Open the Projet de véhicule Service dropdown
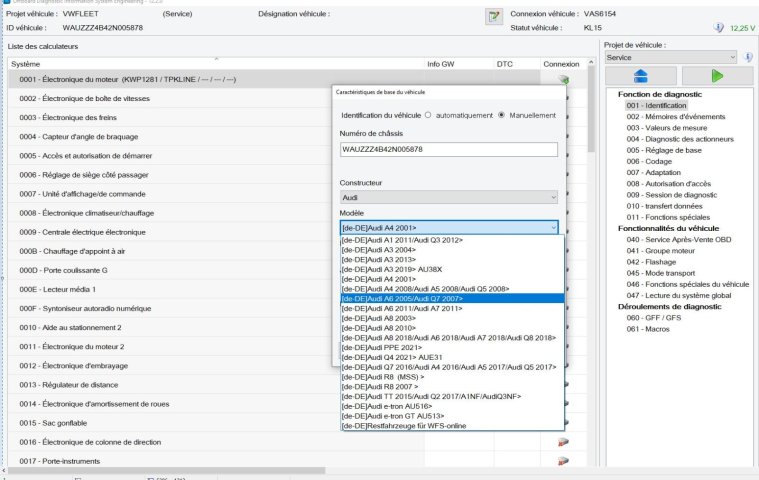Viewport: 759px width, 480px height. pyautogui.click(x=671, y=57)
